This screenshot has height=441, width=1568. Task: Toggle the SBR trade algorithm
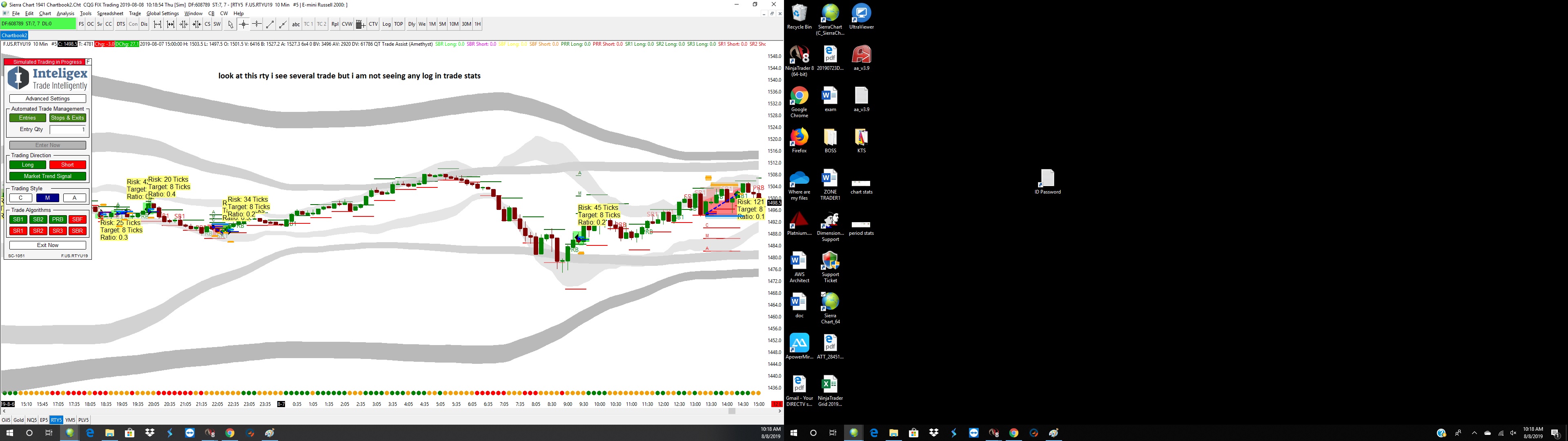click(77, 231)
